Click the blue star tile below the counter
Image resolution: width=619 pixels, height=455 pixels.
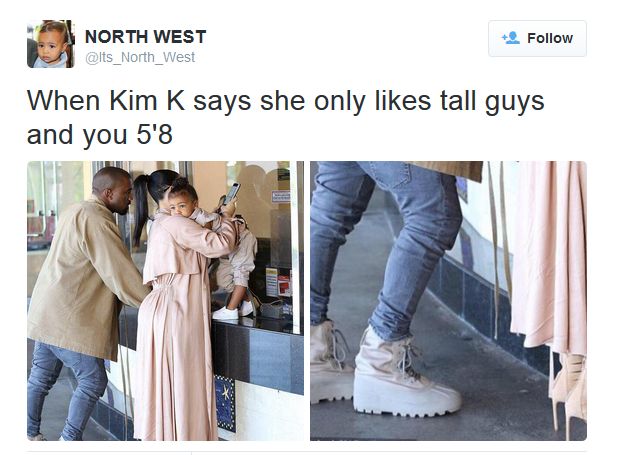pos(225,402)
